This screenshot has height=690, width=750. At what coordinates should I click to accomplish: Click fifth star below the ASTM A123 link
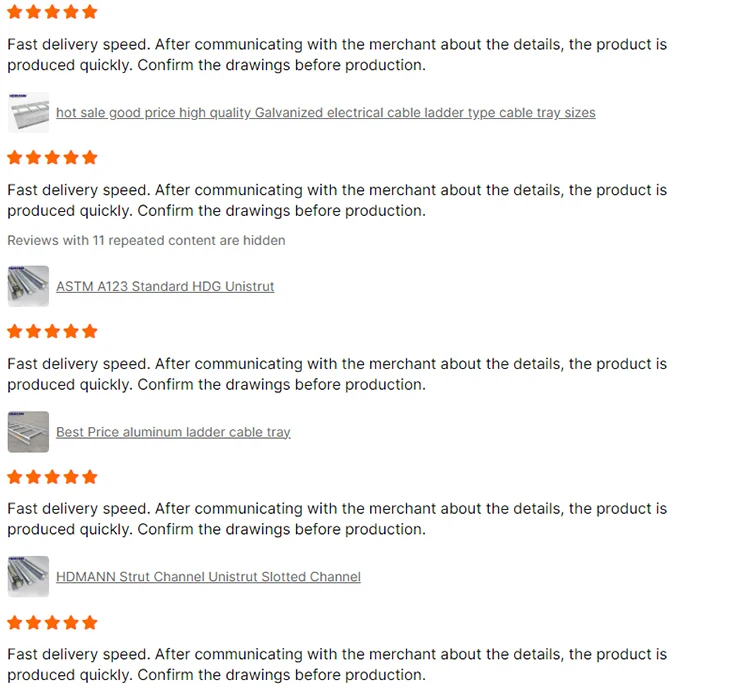[x=90, y=331]
